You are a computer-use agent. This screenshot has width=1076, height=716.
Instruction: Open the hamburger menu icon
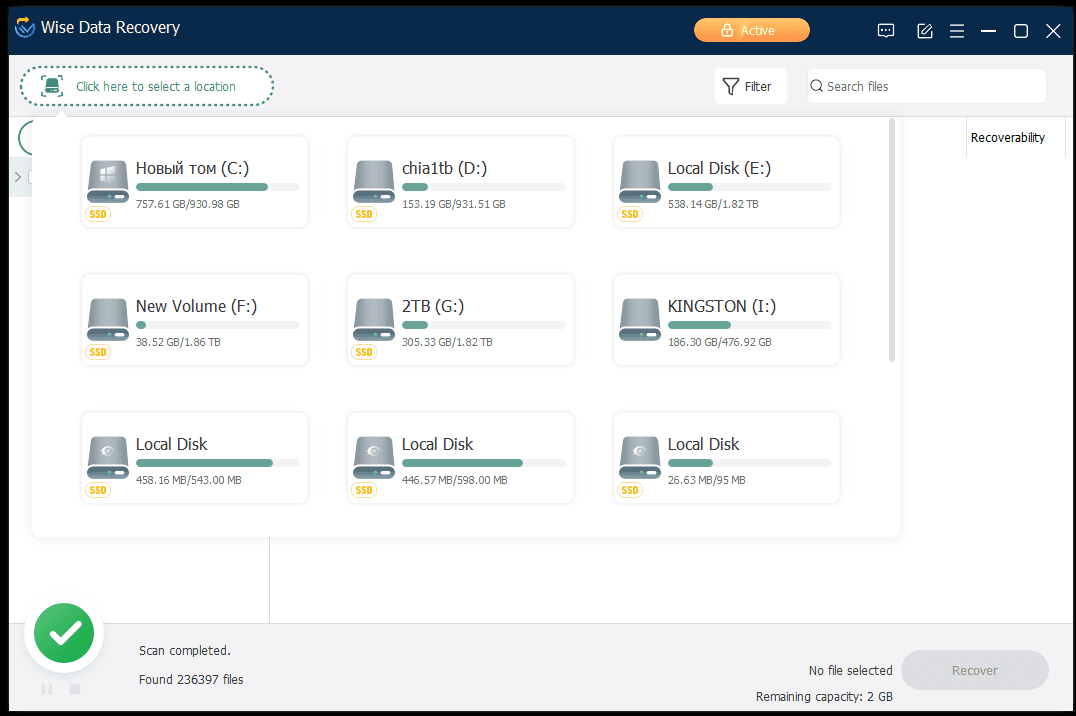(957, 31)
